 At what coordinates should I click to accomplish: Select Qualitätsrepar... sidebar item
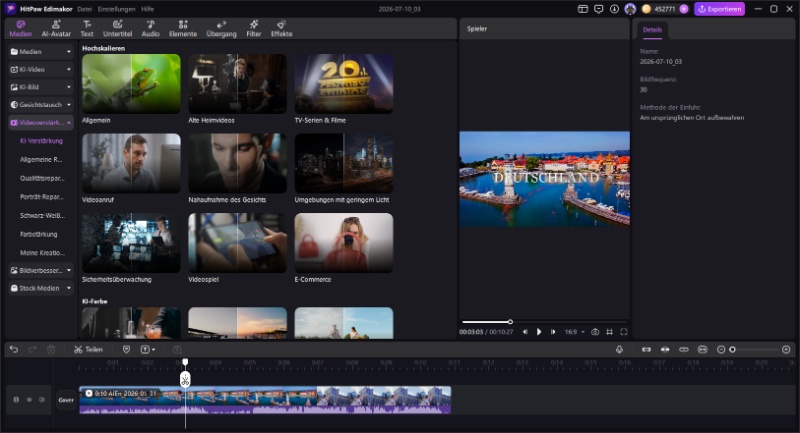click(x=42, y=179)
